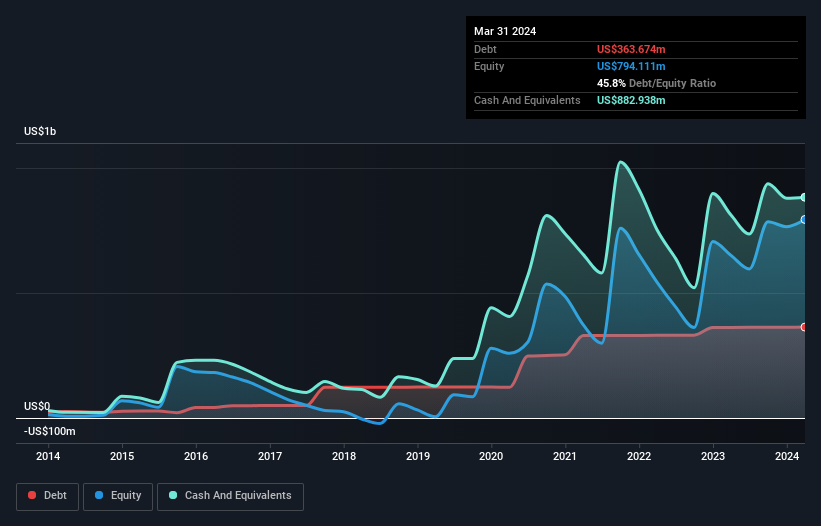Click the red Debt endpoint marker
This screenshot has height=526, width=821.
[804, 327]
